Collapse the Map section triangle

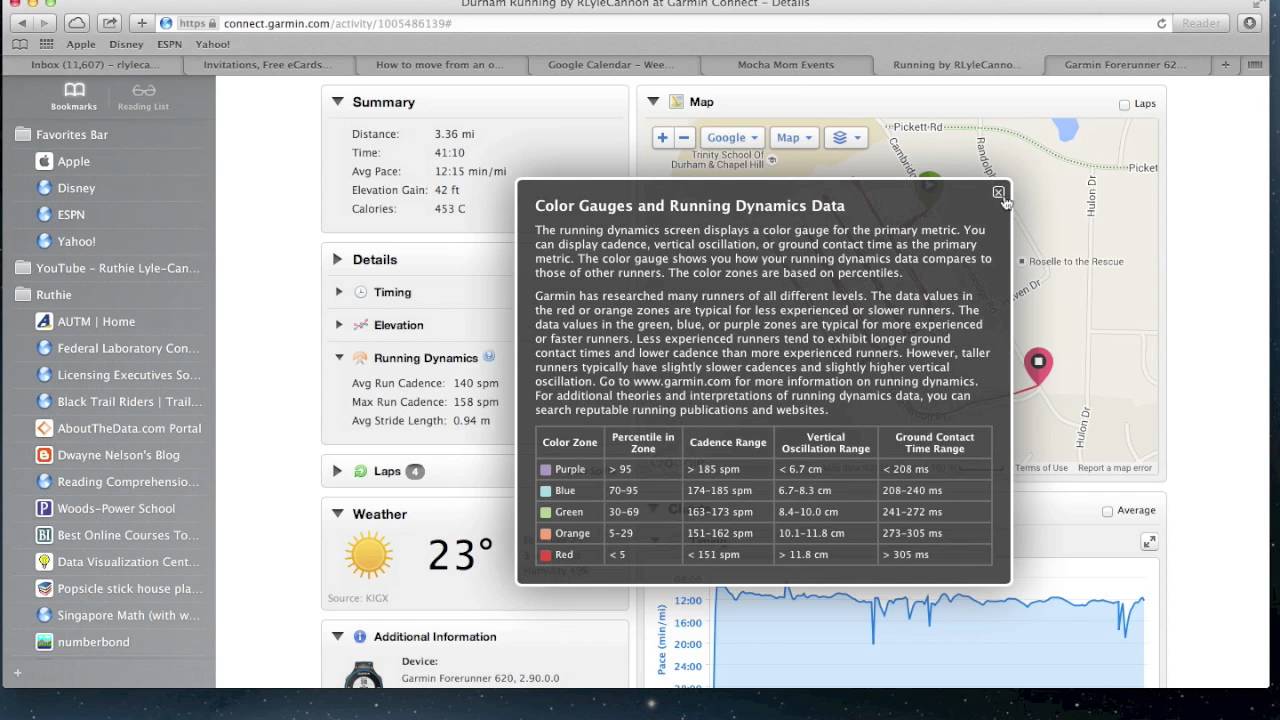point(653,102)
